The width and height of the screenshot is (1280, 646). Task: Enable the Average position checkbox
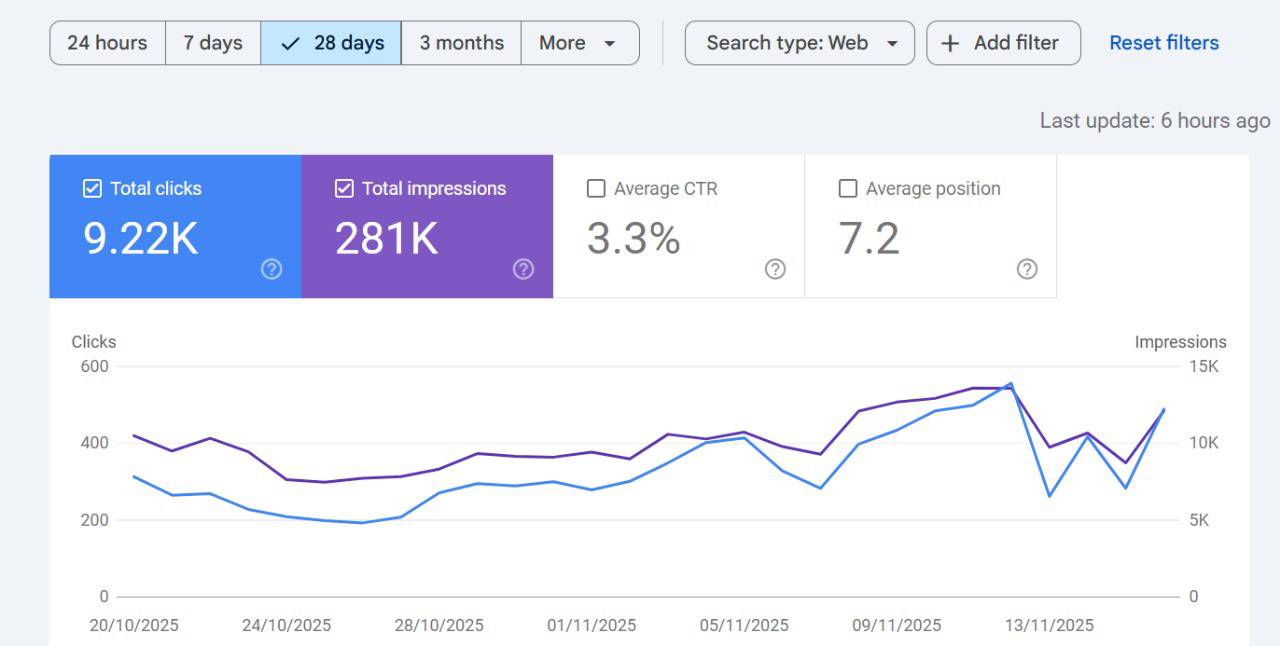point(848,188)
